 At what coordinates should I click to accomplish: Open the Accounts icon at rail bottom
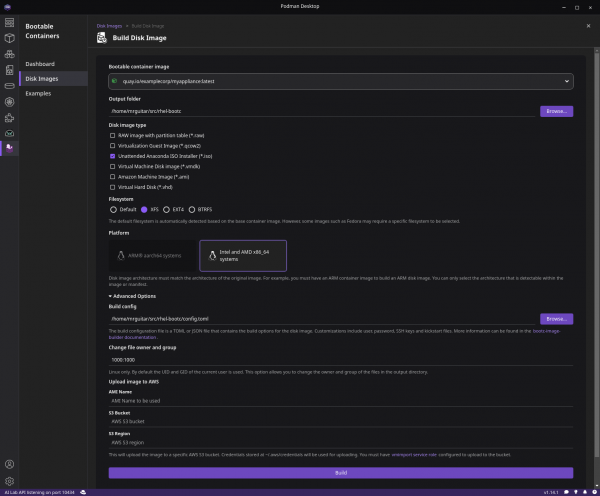point(10,464)
